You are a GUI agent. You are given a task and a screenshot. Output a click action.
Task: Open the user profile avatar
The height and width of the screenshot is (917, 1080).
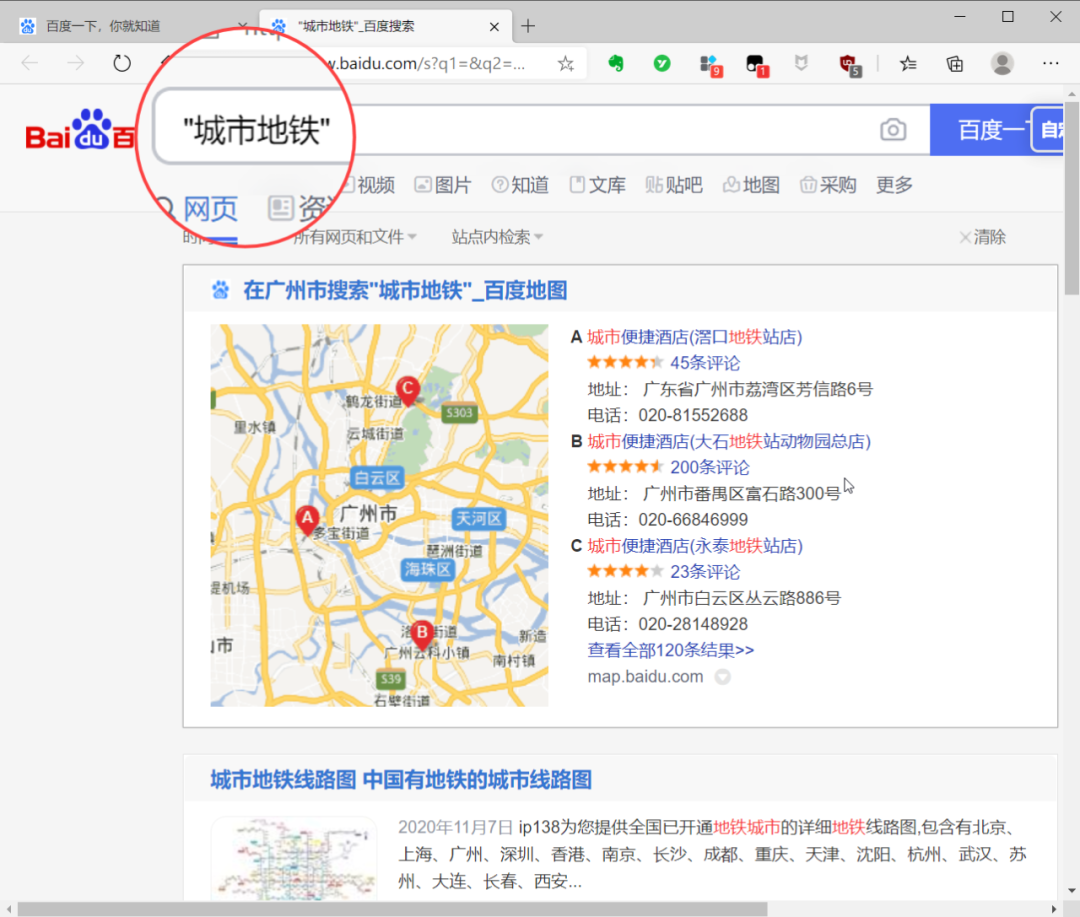(1002, 63)
